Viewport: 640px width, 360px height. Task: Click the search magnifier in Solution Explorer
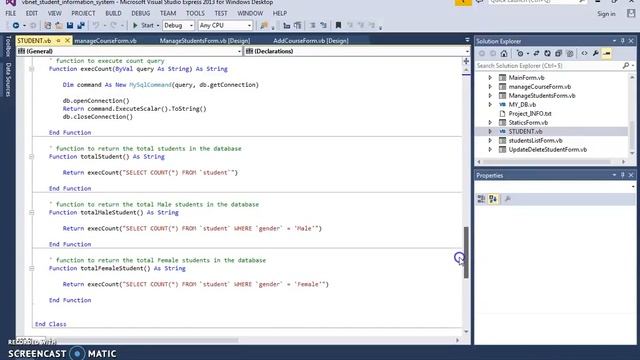click(x=626, y=65)
